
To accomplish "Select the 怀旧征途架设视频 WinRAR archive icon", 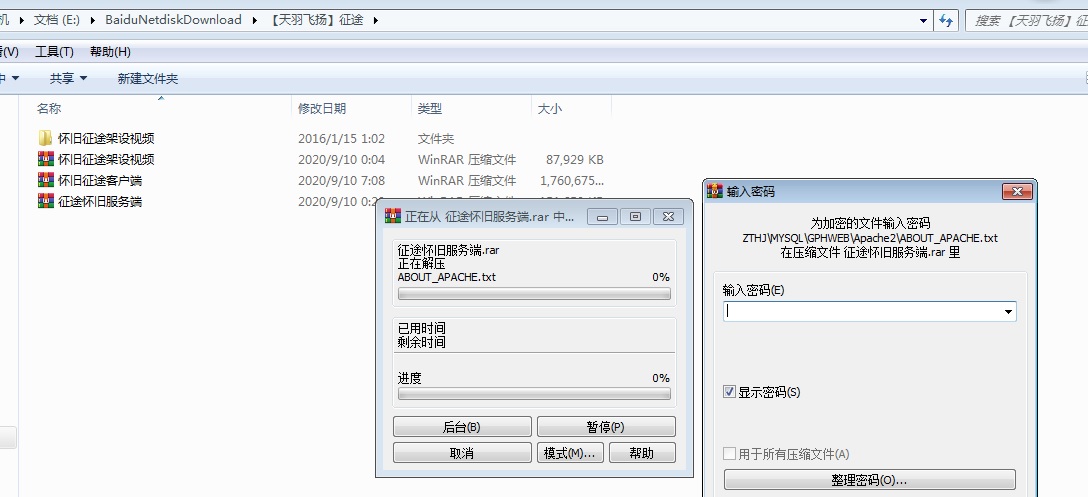I will pos(46,159).
